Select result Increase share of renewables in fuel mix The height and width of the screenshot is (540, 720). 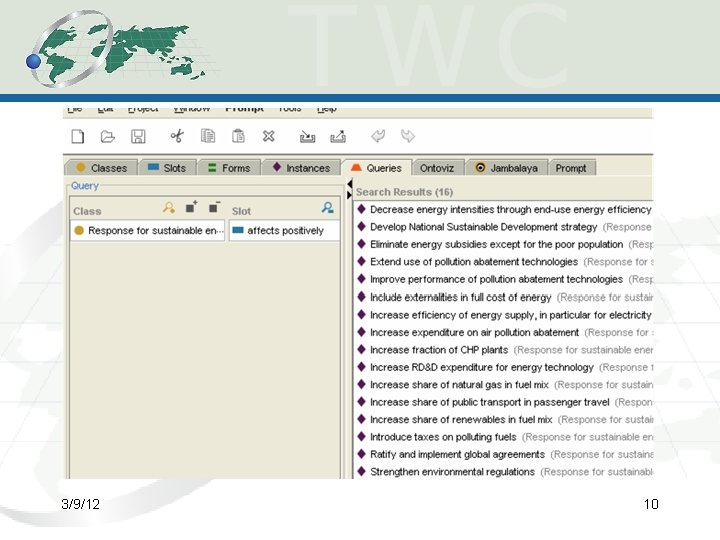[x=505, y=420]
